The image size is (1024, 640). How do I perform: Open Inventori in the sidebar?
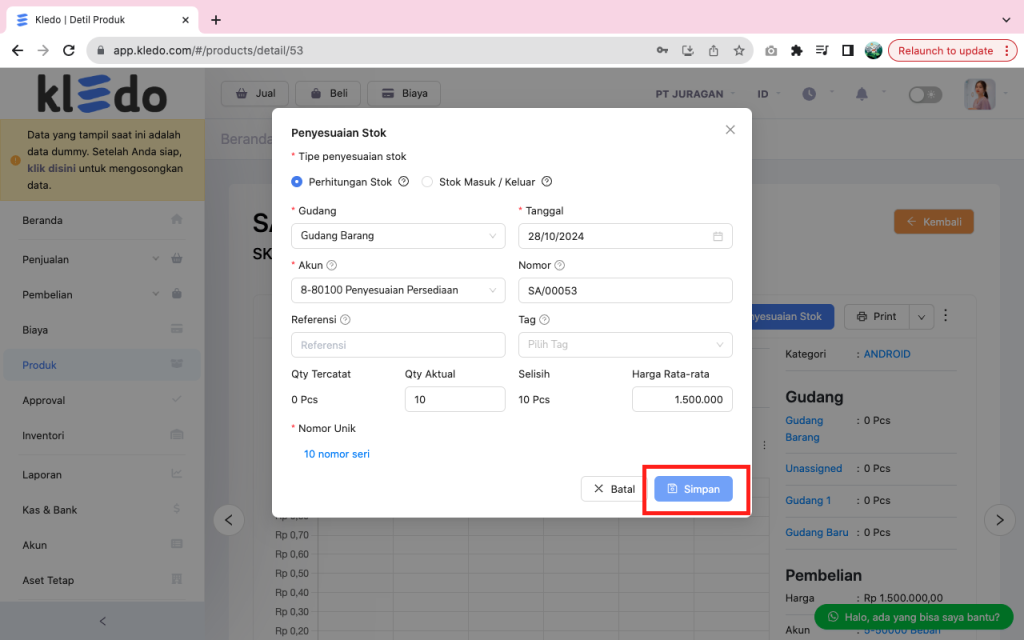103,436
